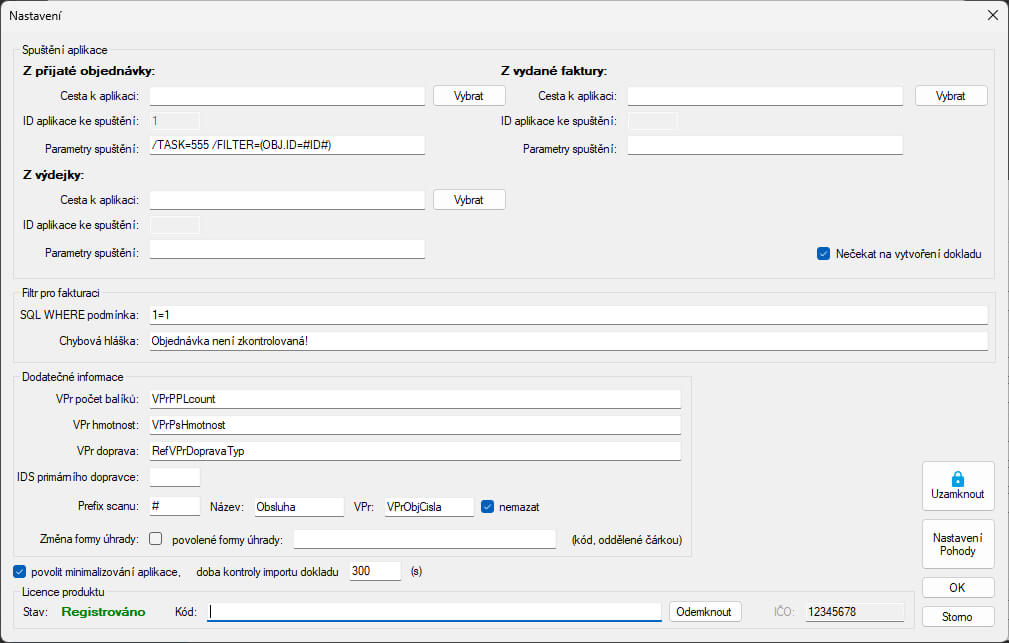Click into the Chybová hláška text field
Image resolution: width=1009 pixels, height=643 pixels.
[567, 341]
